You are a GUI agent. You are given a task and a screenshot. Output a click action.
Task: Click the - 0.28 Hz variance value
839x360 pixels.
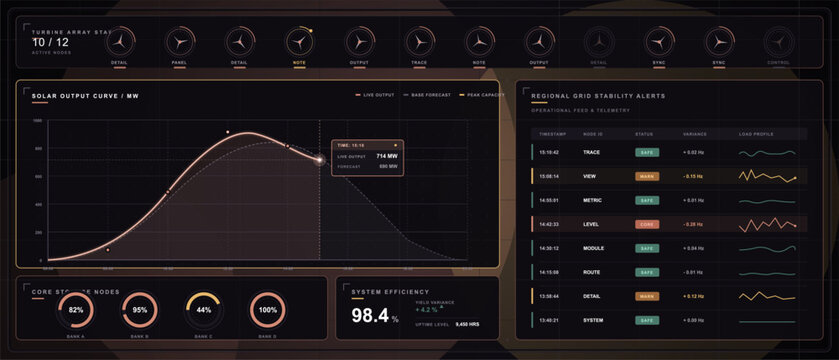(x=693, y=225)
